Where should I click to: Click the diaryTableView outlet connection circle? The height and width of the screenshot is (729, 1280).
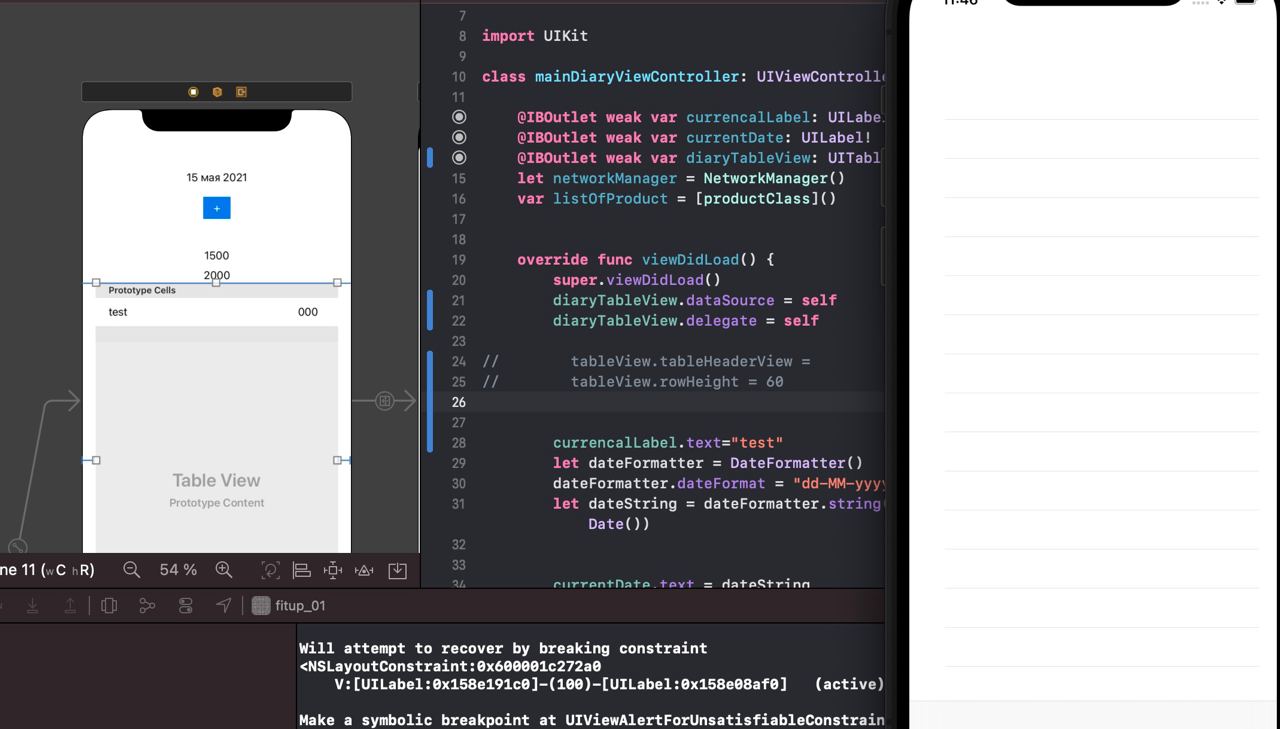(459, 157)
